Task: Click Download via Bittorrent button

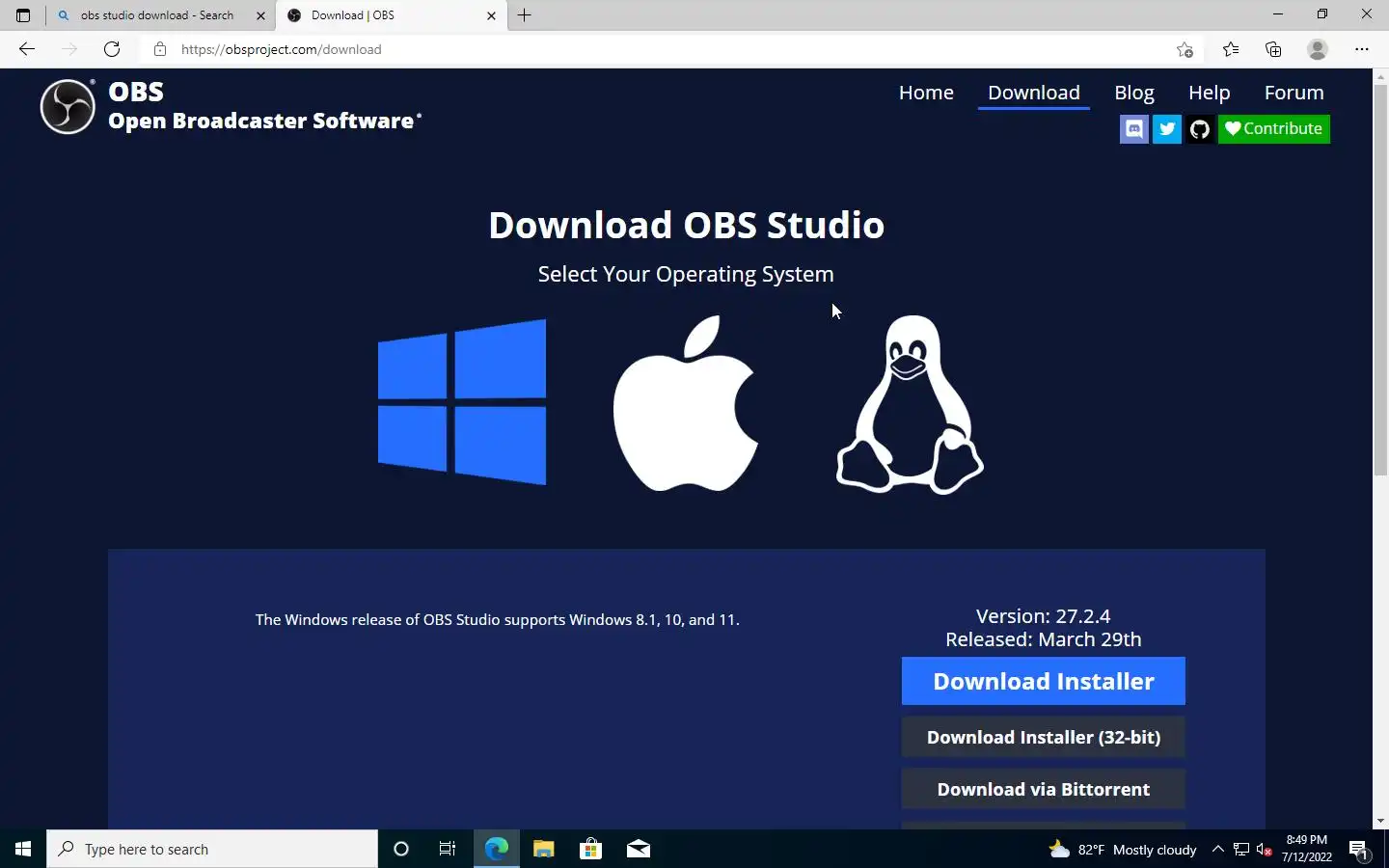Action: tap(1044, 789)
